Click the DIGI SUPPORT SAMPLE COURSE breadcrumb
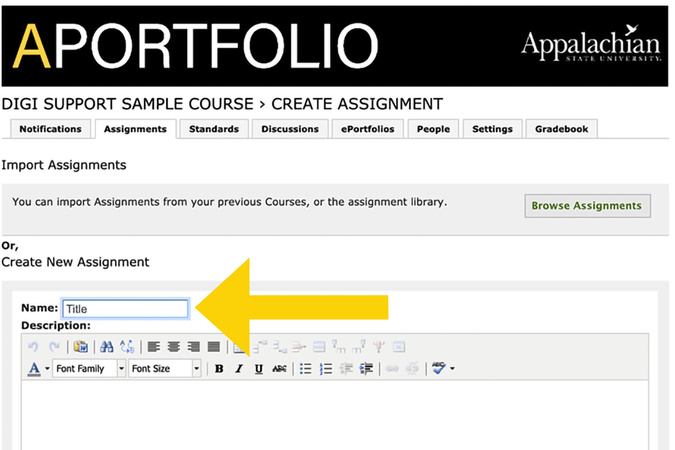Screen dimensions: 675x450 pos(127,104)
